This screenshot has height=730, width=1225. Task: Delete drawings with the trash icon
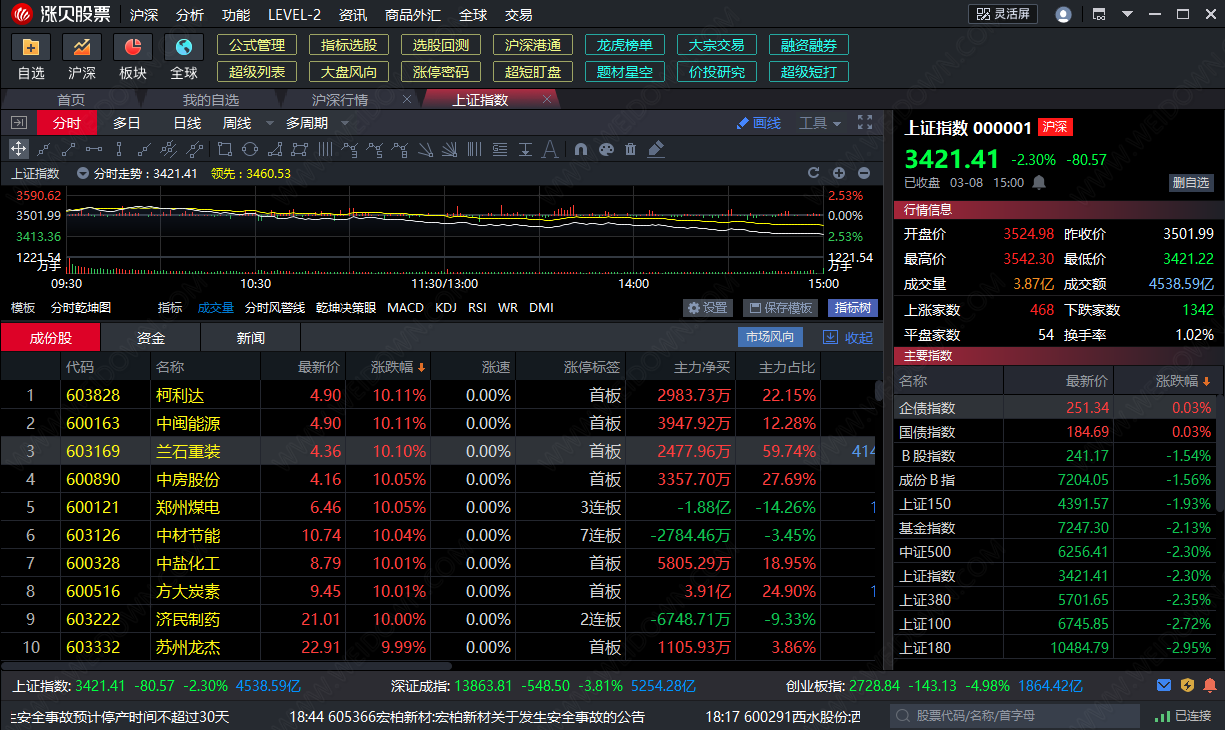click(630, 149)
